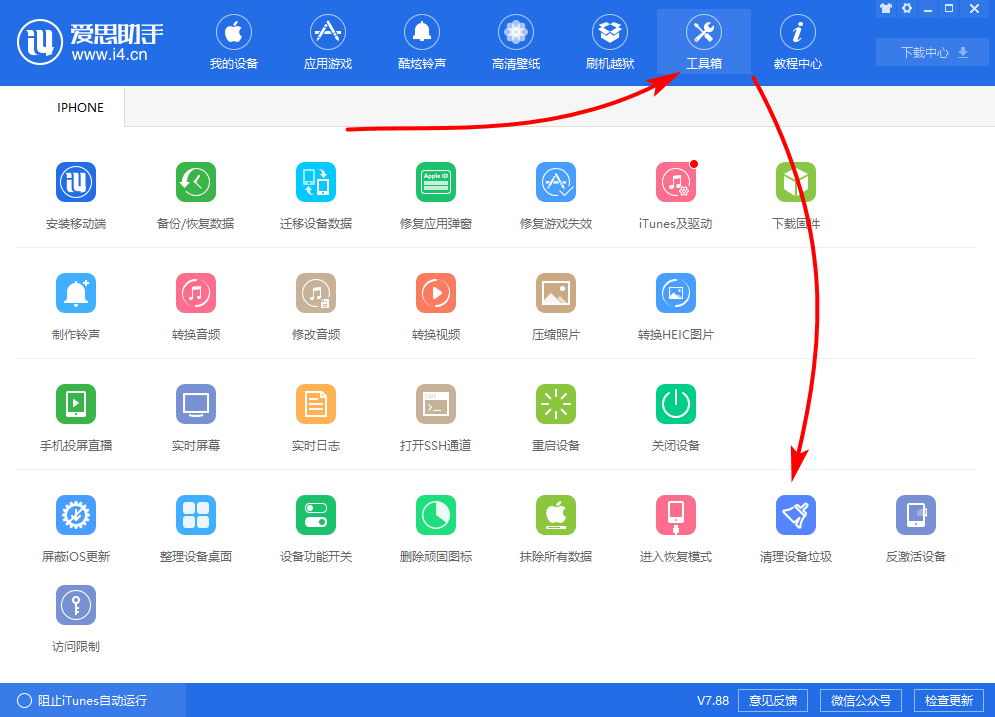This screenshot has width=995, height=717.
Task: Open the 清理设备垃圾 junk cleaner
Action: (795, 527)
